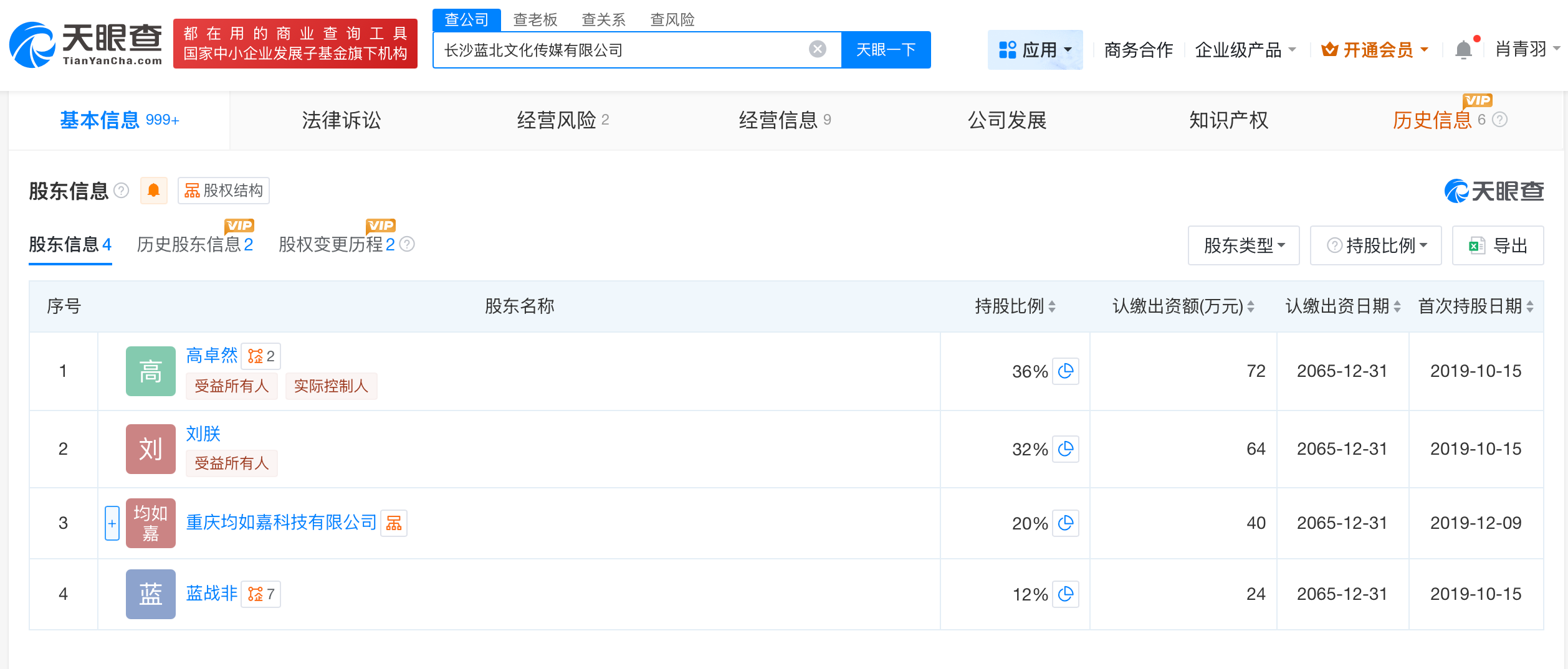Expand 重庆均如嘉科技有限公司 row with plus button
Image resolution: width=1568 pixels, height=669 pixels.
112,523
